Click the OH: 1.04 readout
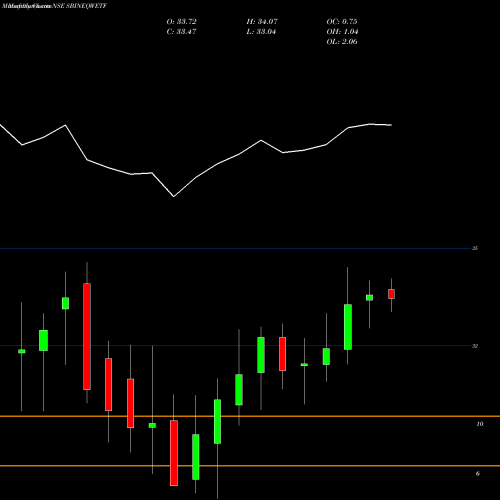 pyautogui.click(x=342, y=32)
